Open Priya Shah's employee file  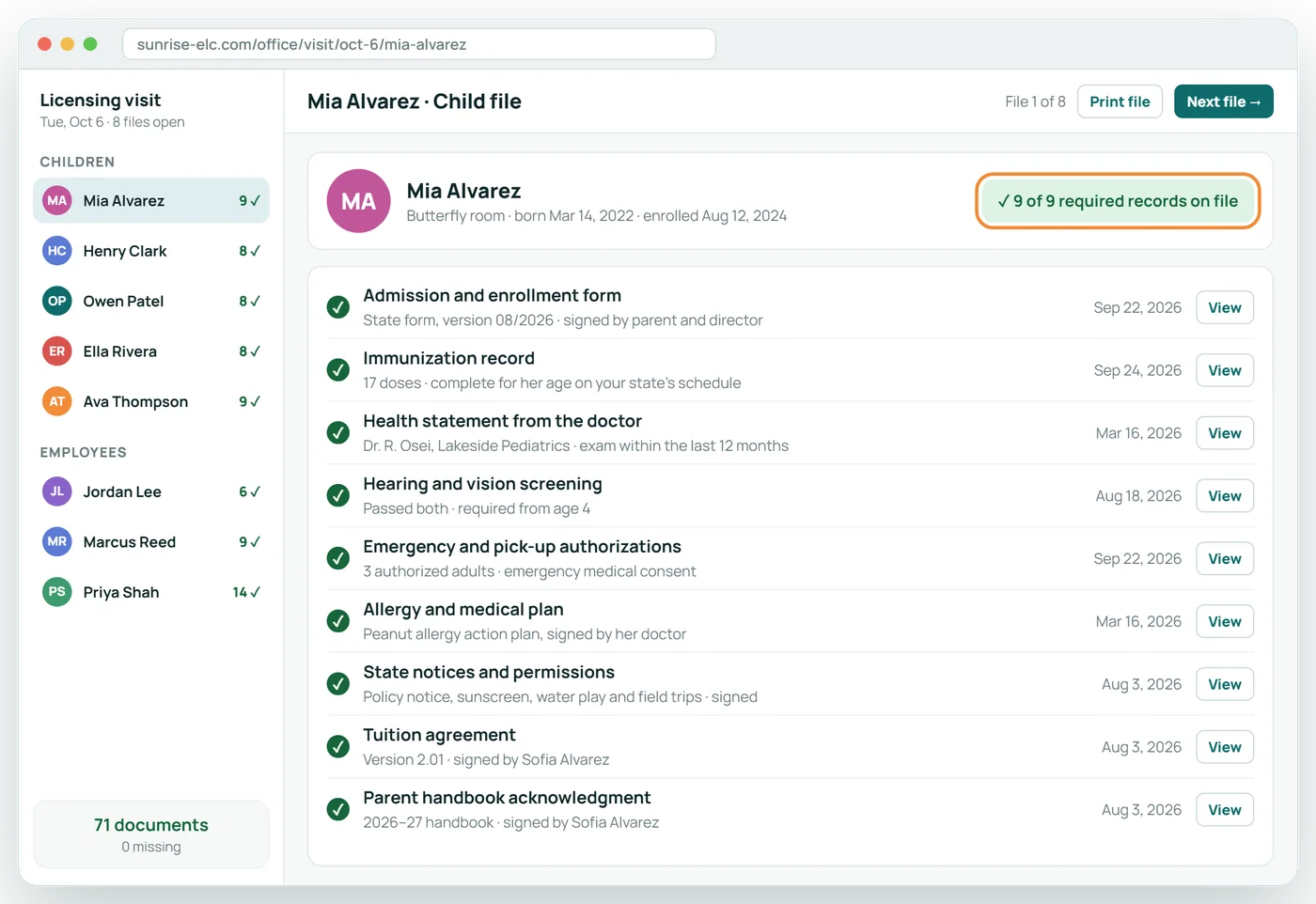151,592
